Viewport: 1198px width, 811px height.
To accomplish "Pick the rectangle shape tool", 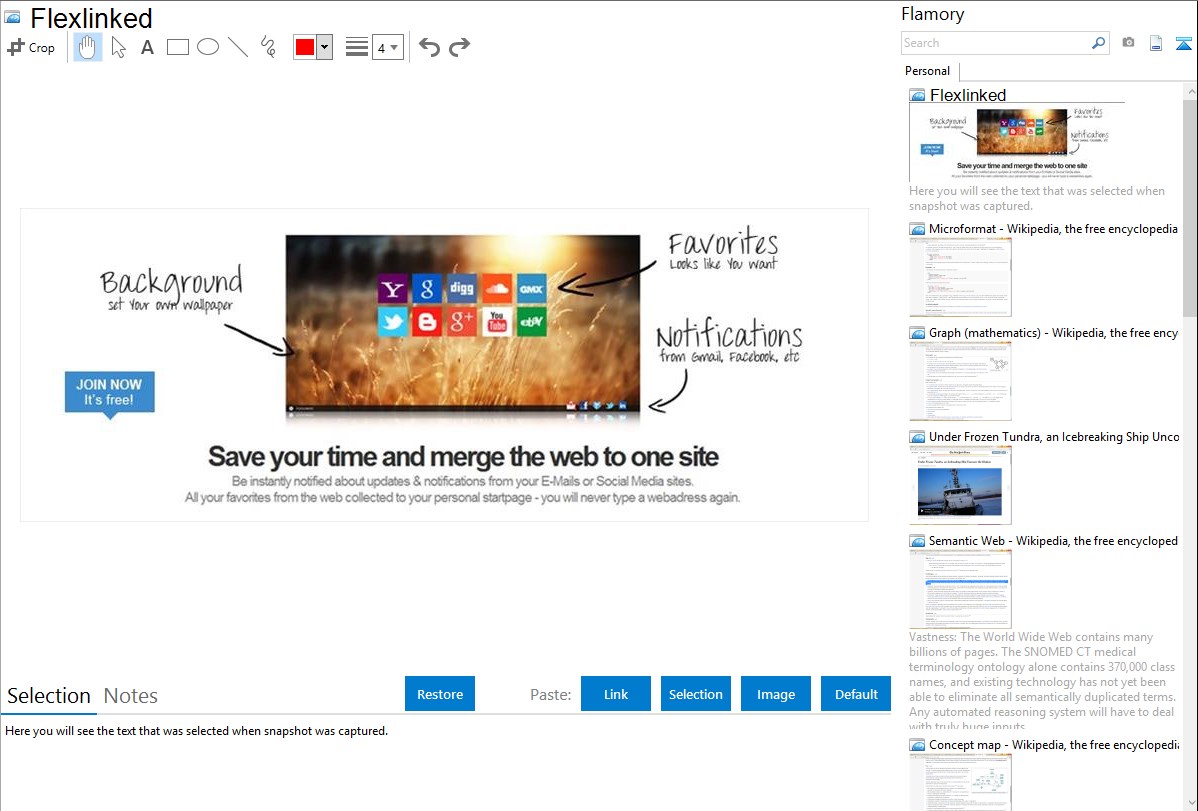I will [177, 47].
